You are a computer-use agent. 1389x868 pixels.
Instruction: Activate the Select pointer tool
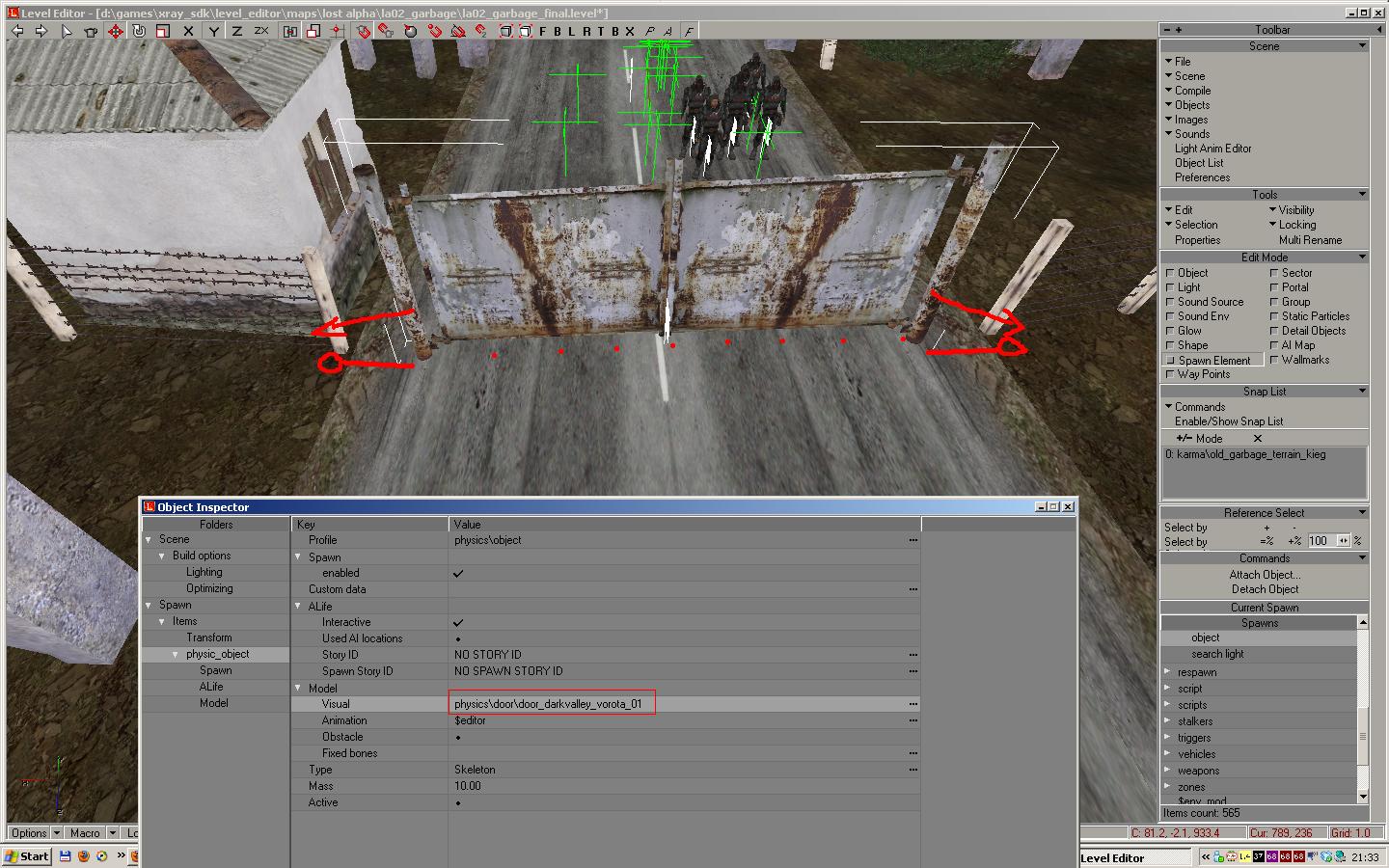point(67,31)
